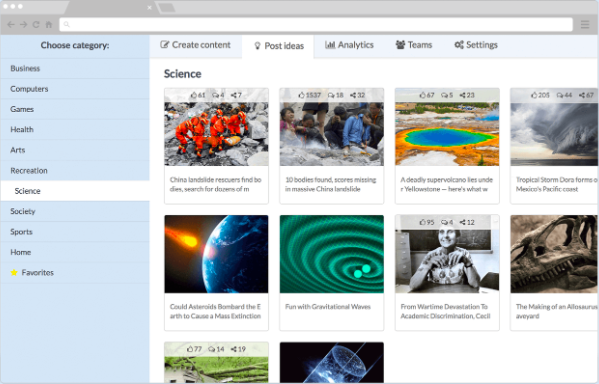Click title 'China landslide rescuers find bo'
Screen dimensions: 599x384
pyautogui.click(x=215, y=180)
